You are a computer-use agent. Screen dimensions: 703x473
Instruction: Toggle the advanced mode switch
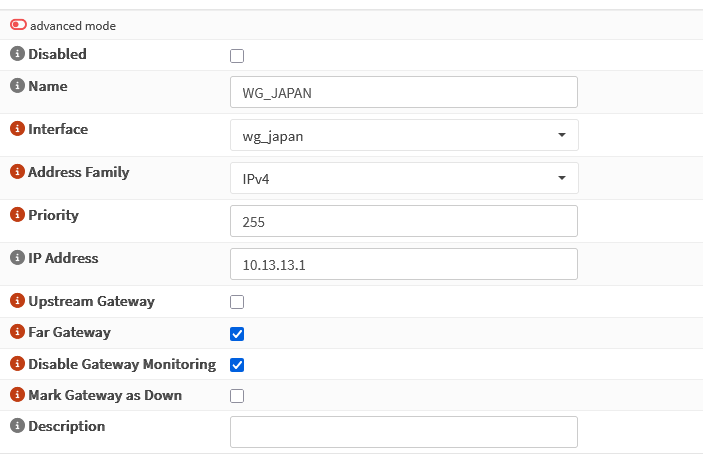click(18, 25)
